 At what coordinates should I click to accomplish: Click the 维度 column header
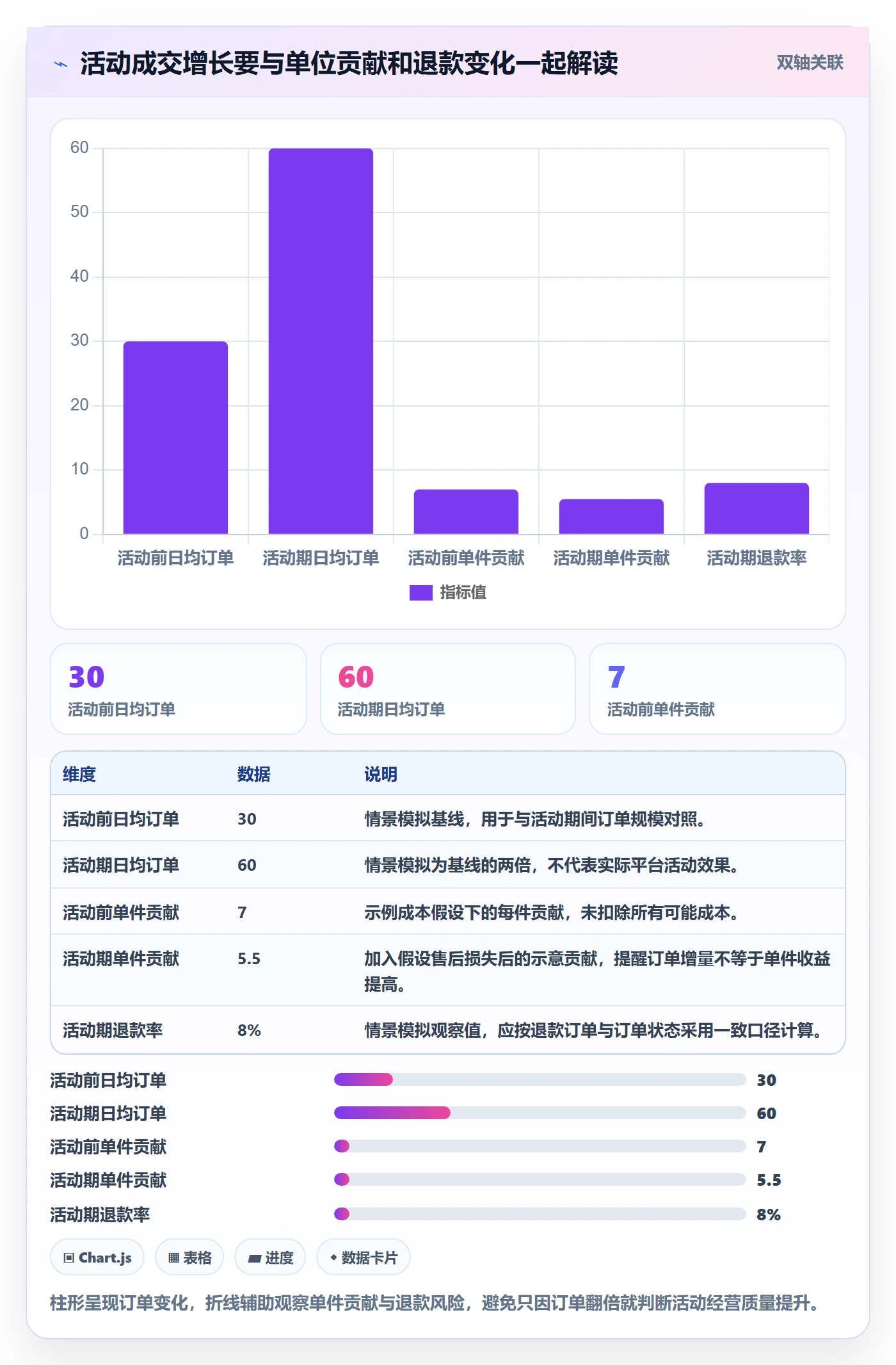coord(79,774)
